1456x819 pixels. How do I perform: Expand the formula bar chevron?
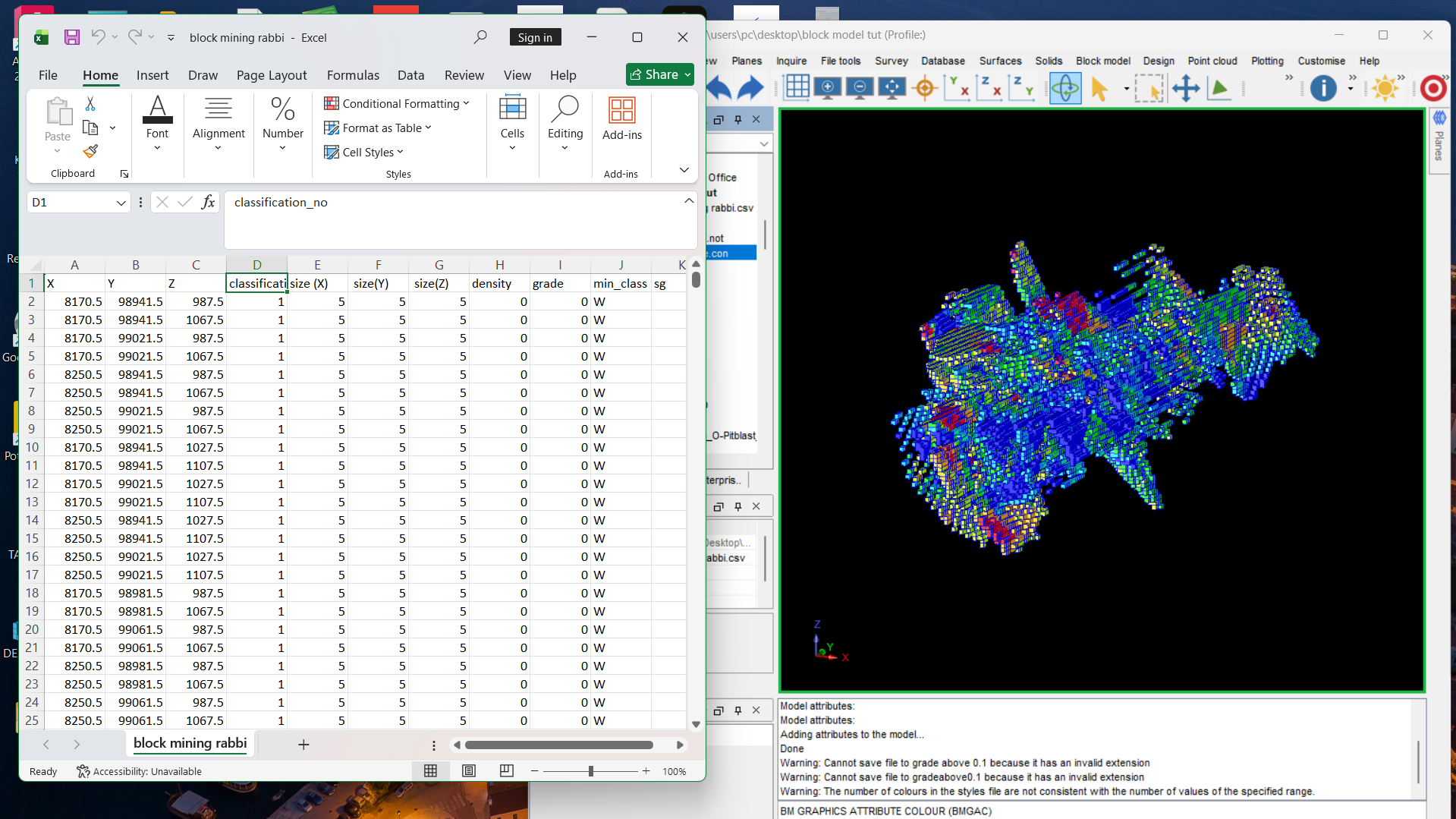[688, 200]
